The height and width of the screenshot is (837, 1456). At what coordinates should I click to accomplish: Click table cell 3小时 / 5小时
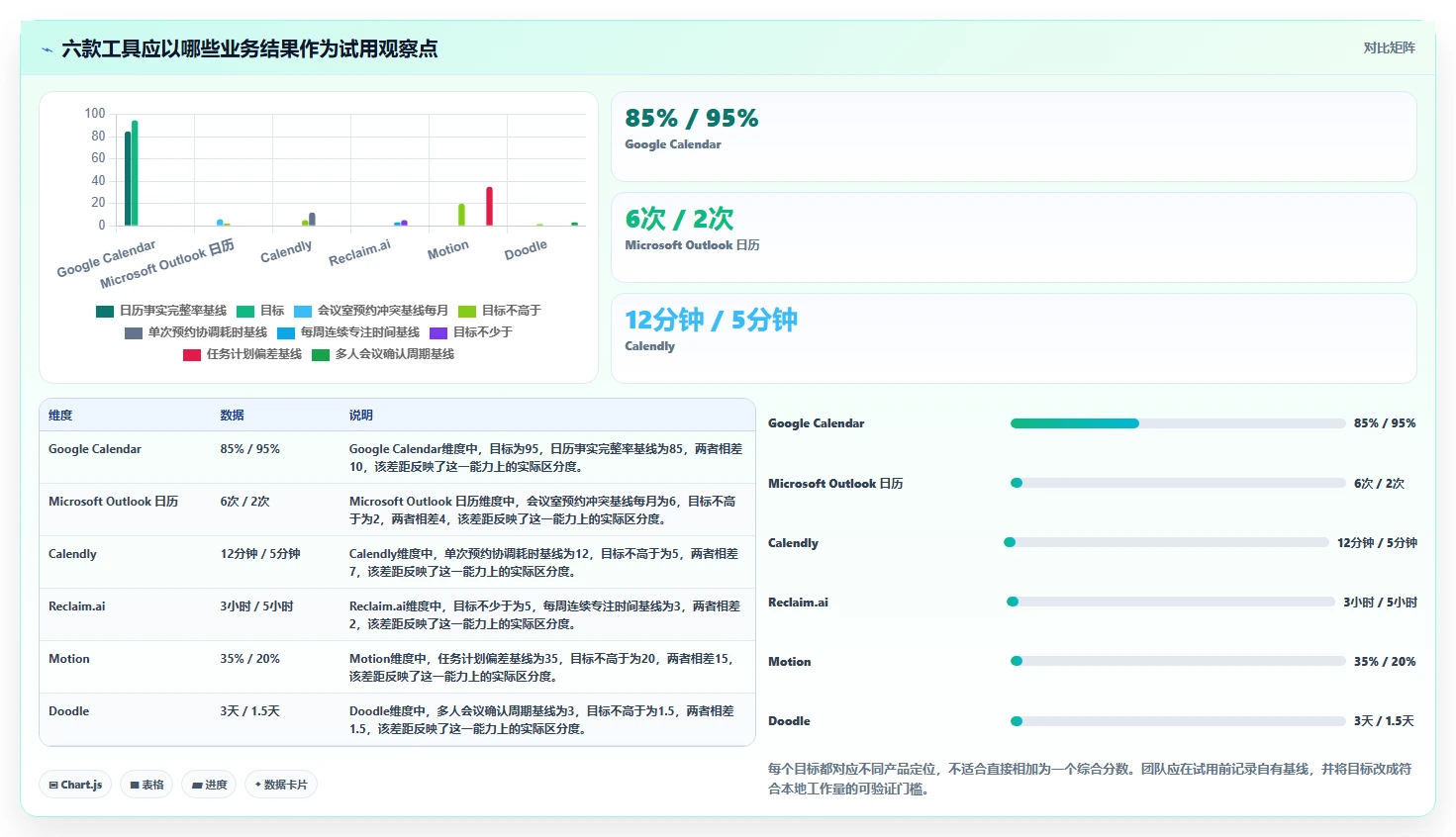pyautogui.click(x=257, y=606)
